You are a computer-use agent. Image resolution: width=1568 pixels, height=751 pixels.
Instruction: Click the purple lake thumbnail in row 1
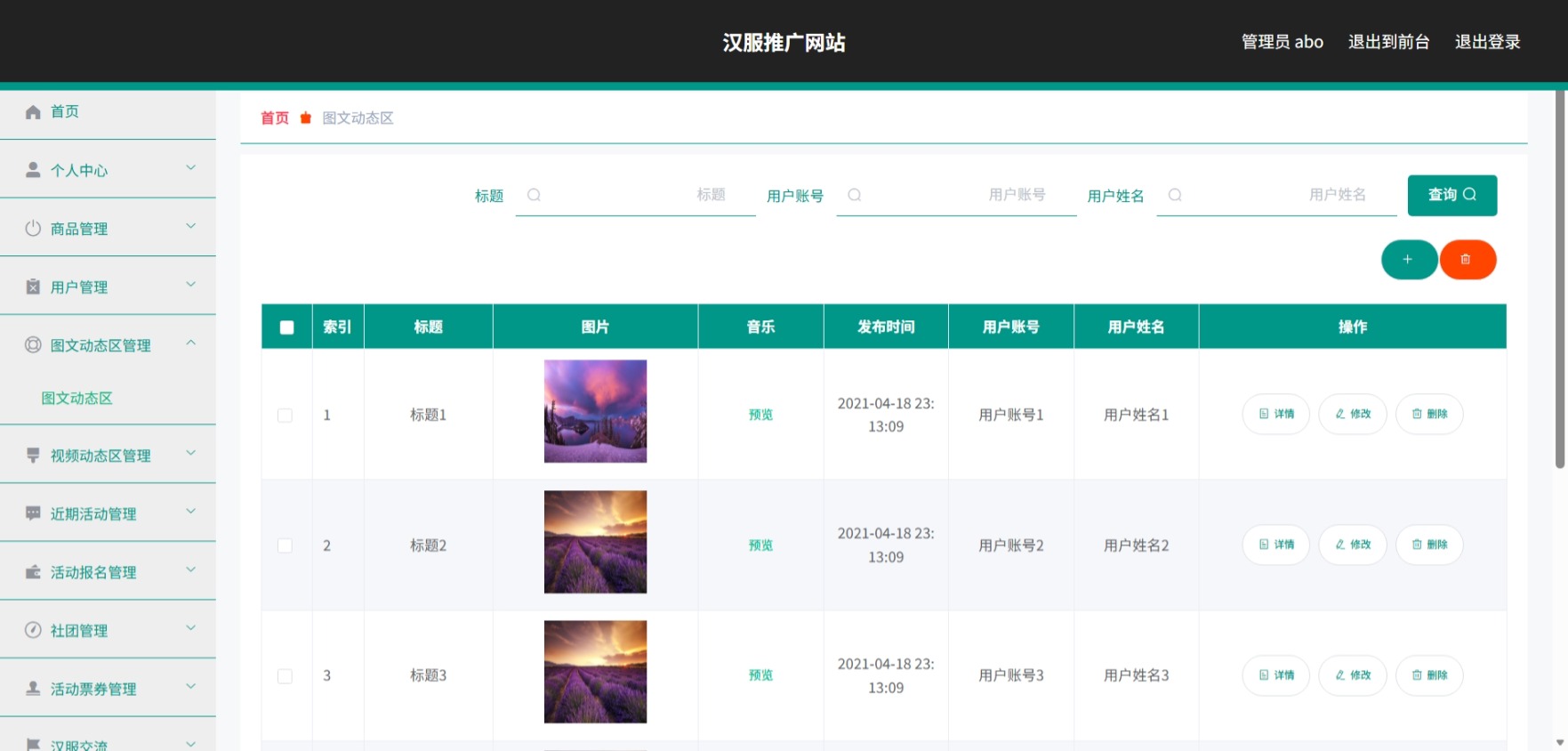pyautogui.click(x=595, y=411)
